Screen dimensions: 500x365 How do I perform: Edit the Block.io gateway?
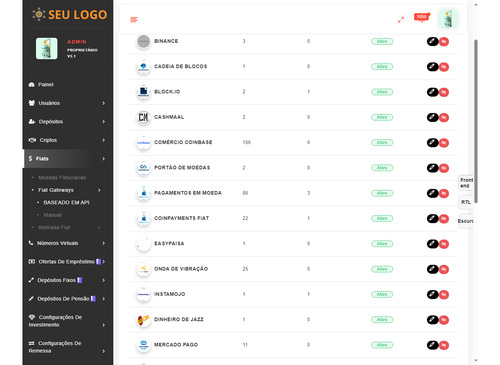(433, 92)
